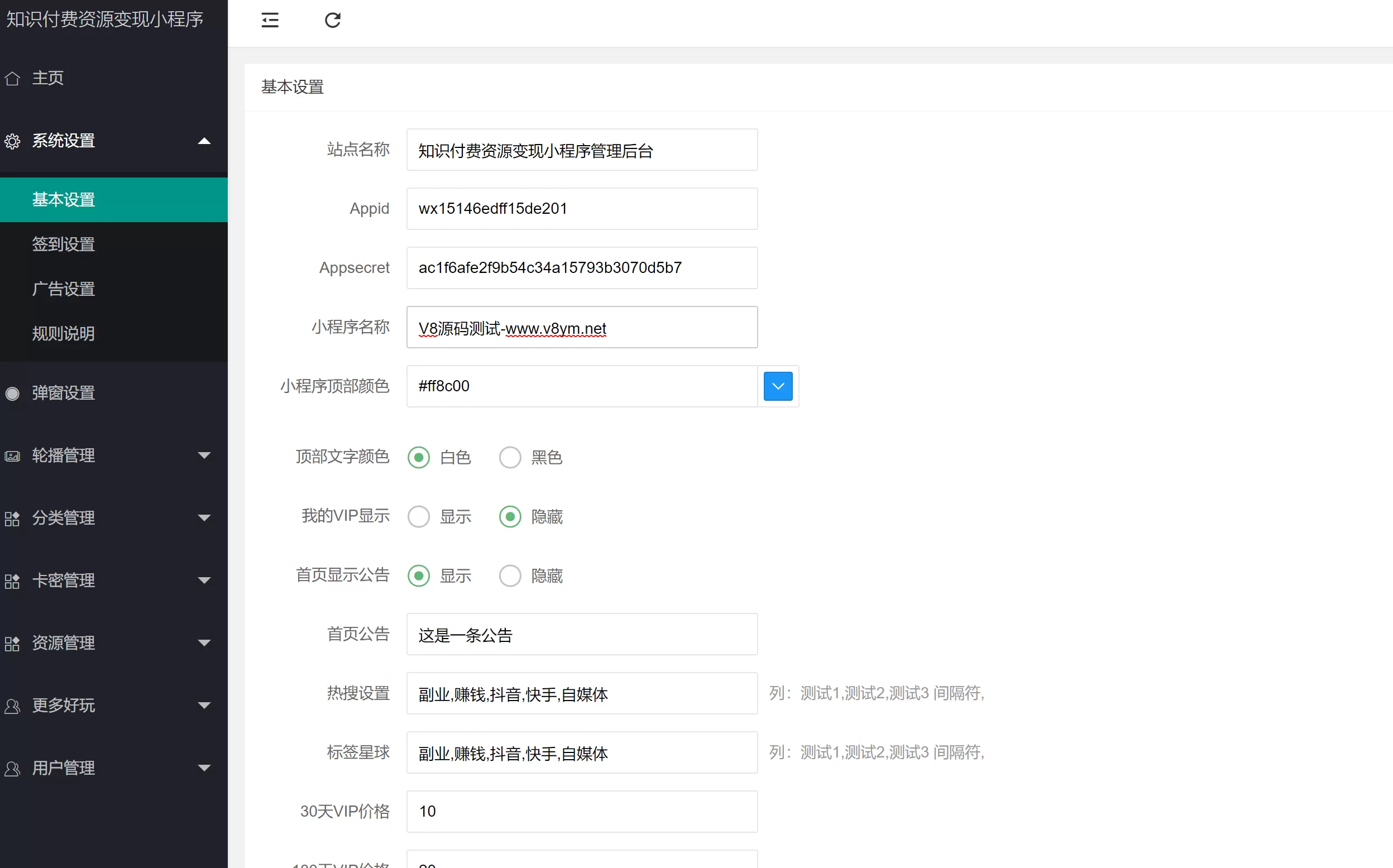Open the 广告设置 menu item

tap(63, 289)
